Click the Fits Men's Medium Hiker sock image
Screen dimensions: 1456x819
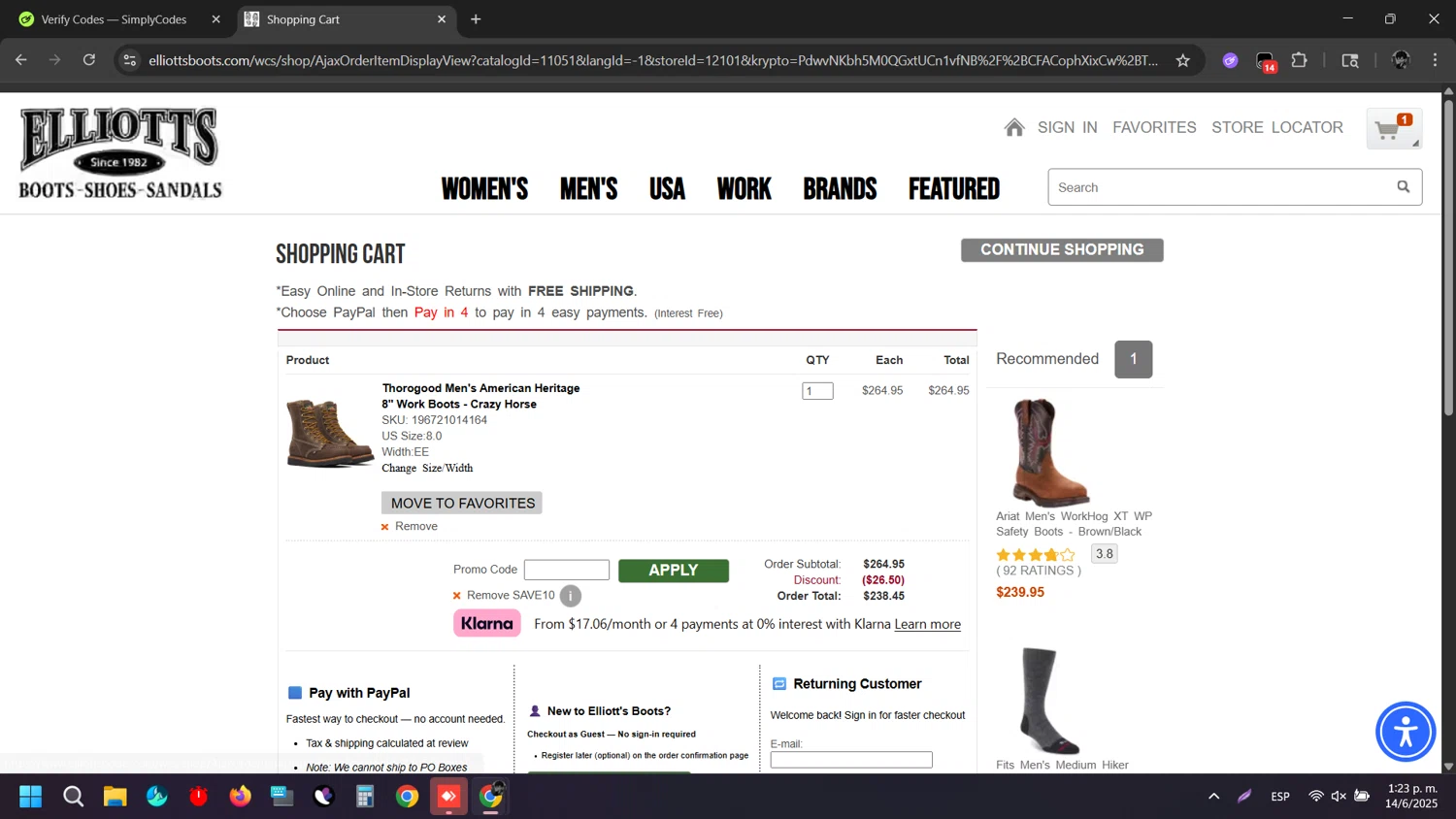(x=1049, y=701)
